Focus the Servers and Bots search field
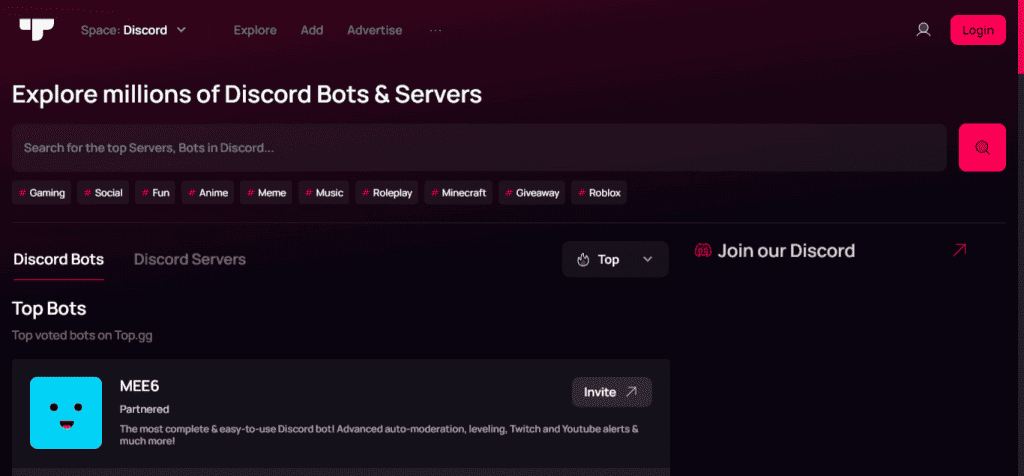Viewport: 1024px width, 476px height. point(478,148)
